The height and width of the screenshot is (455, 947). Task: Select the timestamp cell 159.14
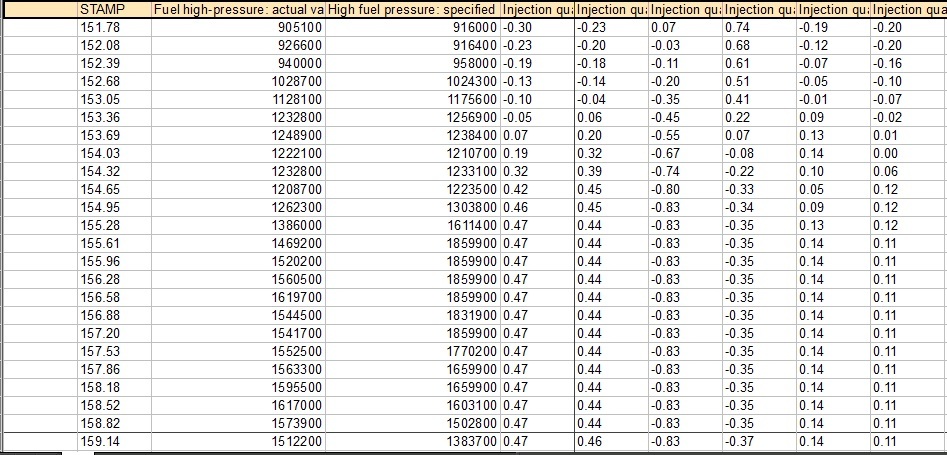[x=113, y=441]
